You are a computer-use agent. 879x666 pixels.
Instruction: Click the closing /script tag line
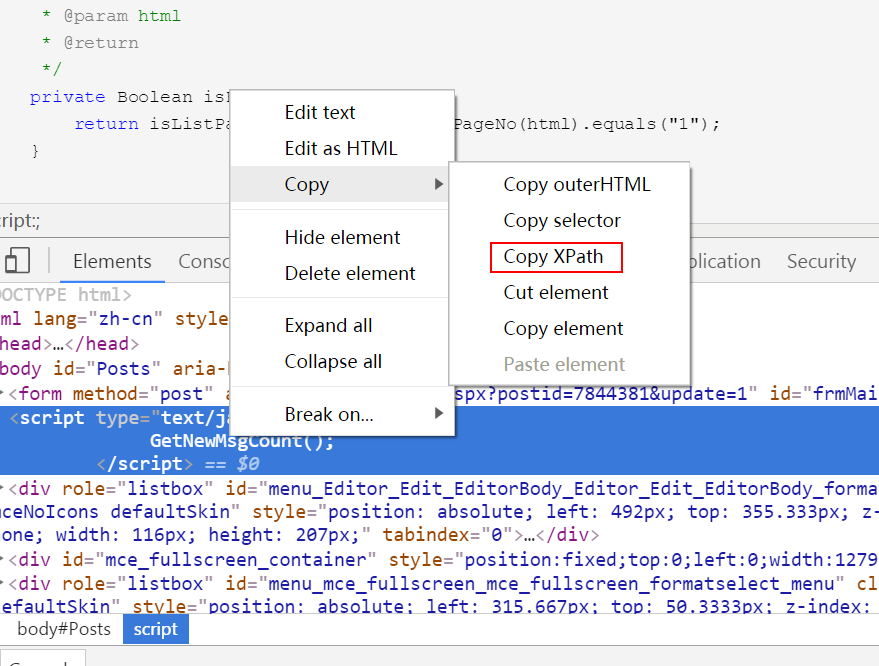(145, 464)
